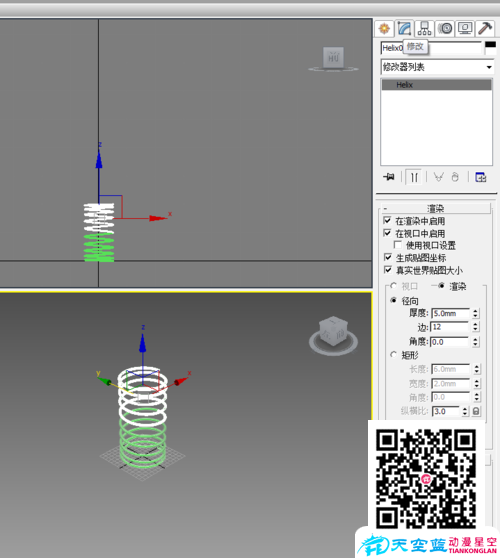Image resolution: width=500 pixels, height=558 pixels.
Task: Click the 长度 spinner arrows
Action: tap(477, 369)
